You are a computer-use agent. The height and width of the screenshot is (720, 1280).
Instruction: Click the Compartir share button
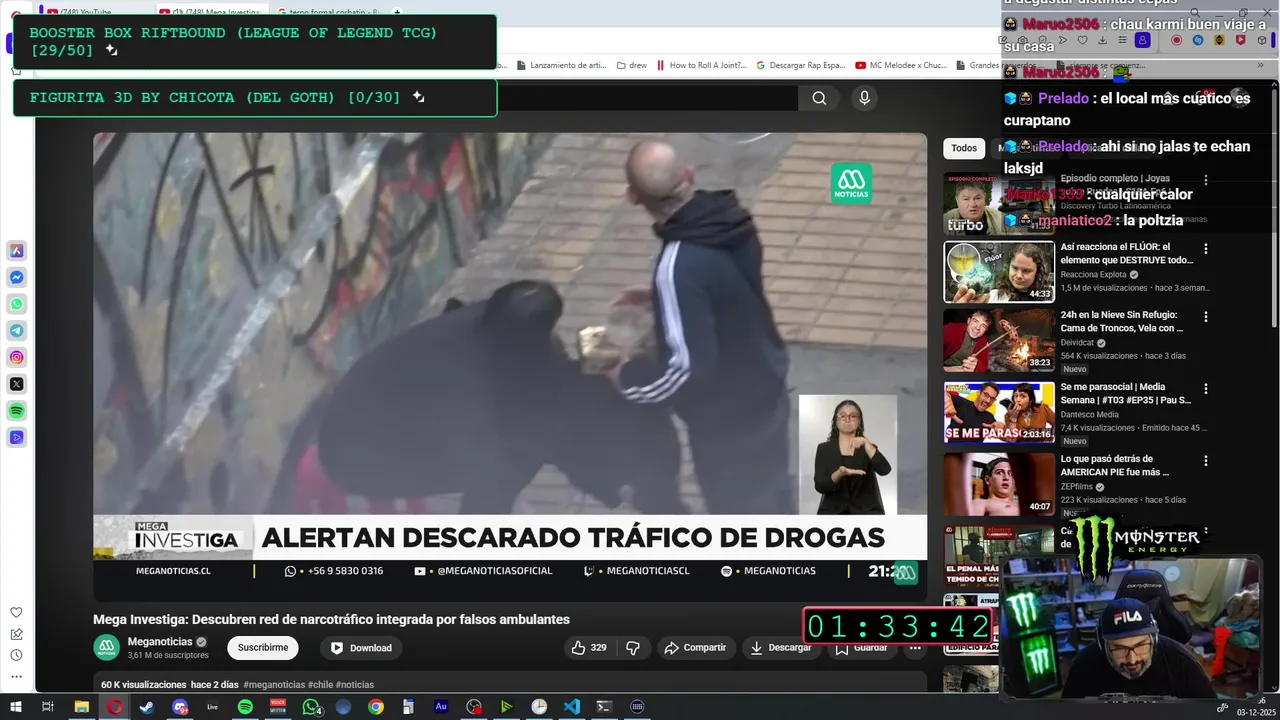pos(696,648)
